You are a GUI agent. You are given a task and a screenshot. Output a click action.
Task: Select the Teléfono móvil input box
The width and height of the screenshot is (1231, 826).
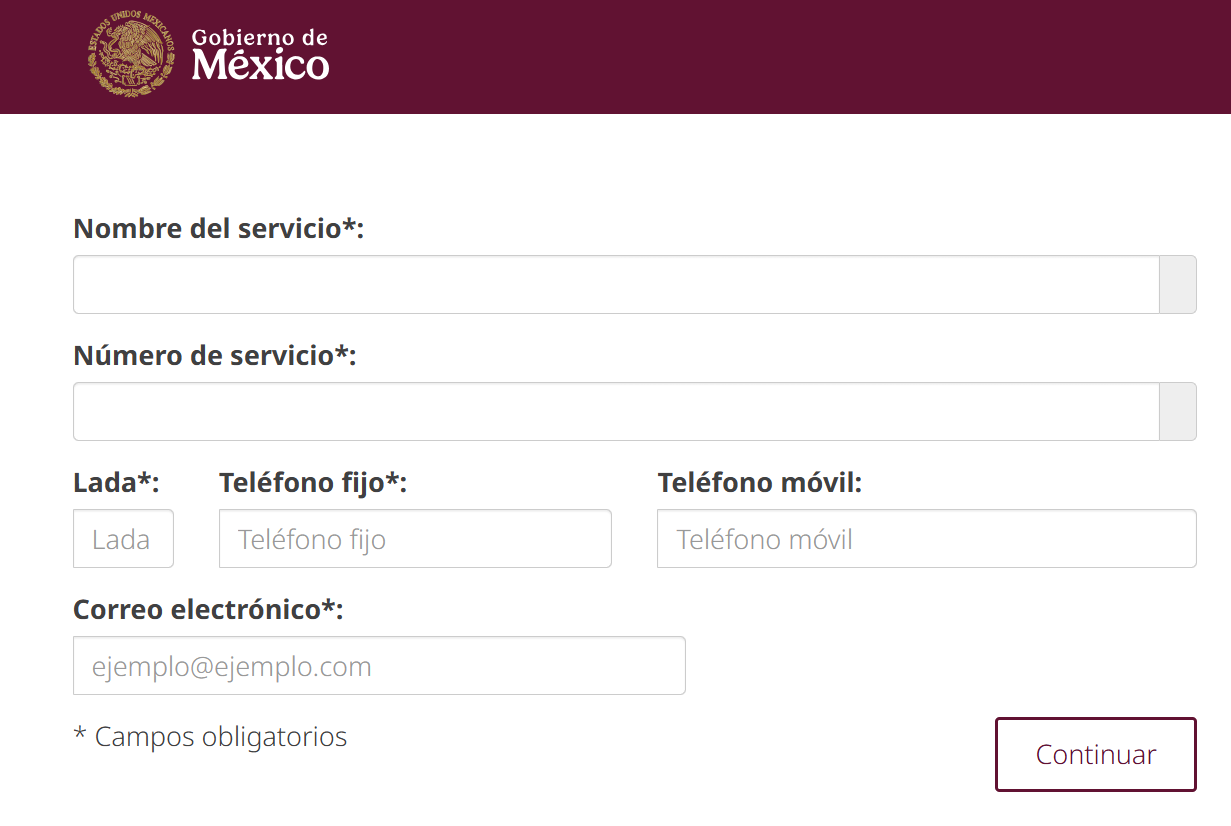click(926, 539)
